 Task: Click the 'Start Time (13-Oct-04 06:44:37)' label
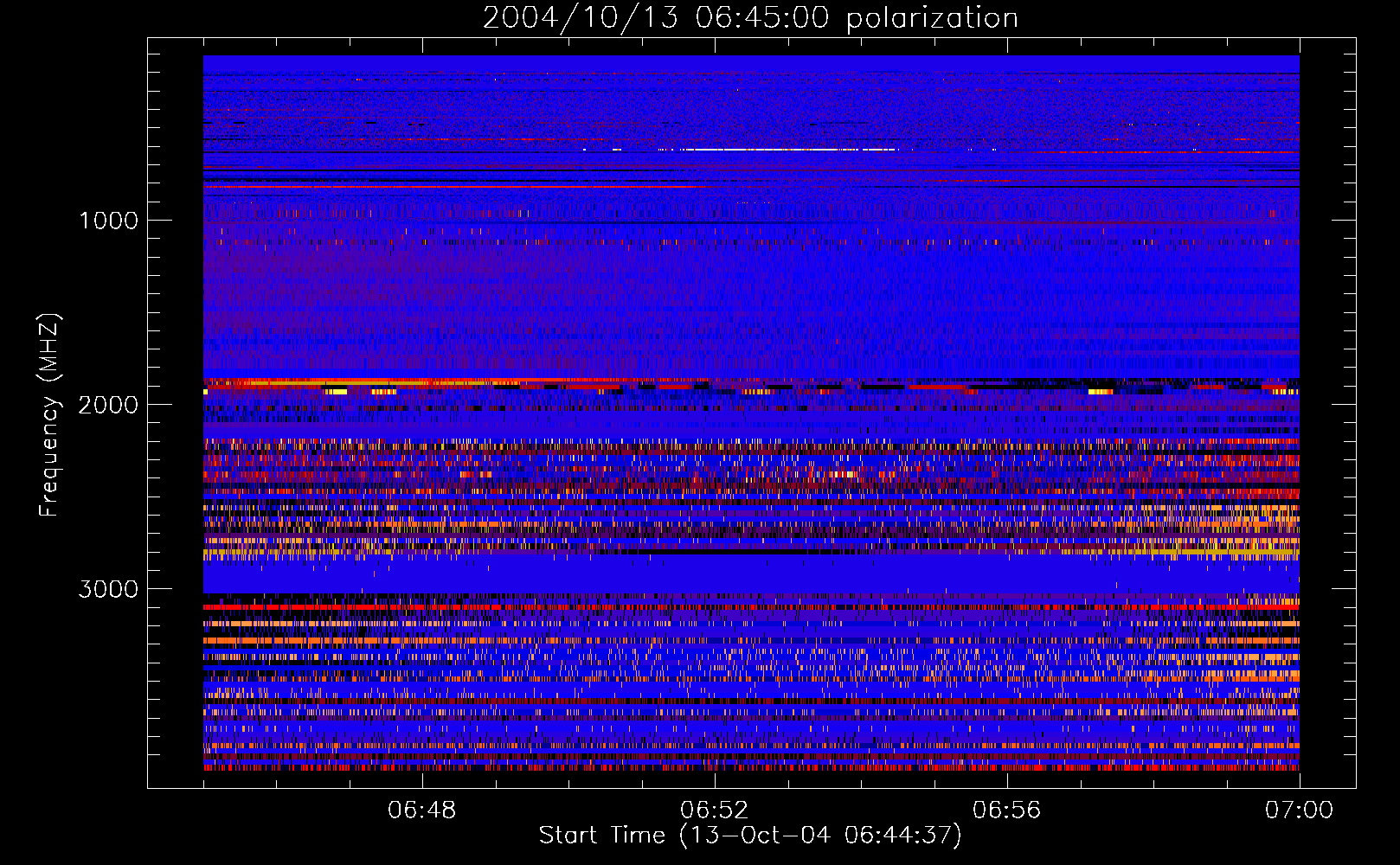(750, 836)
